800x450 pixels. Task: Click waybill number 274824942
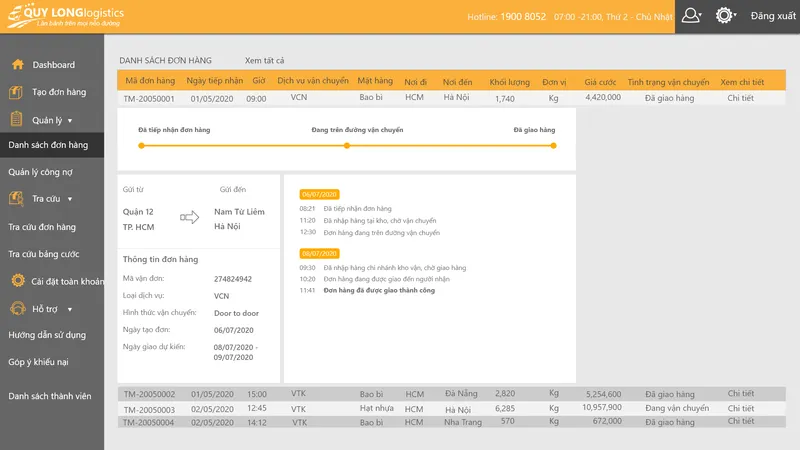pyautogui.click(x=233, y=279)
